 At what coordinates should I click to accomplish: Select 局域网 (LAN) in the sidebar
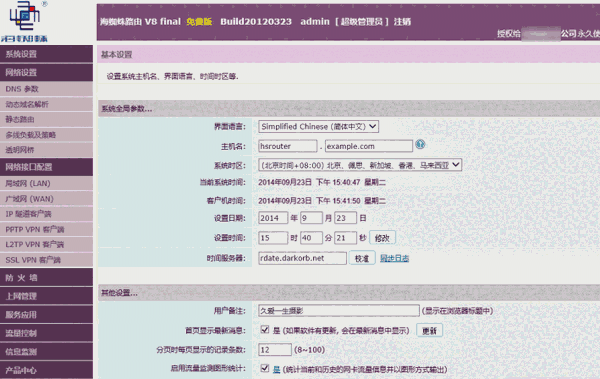pos(46,183)
